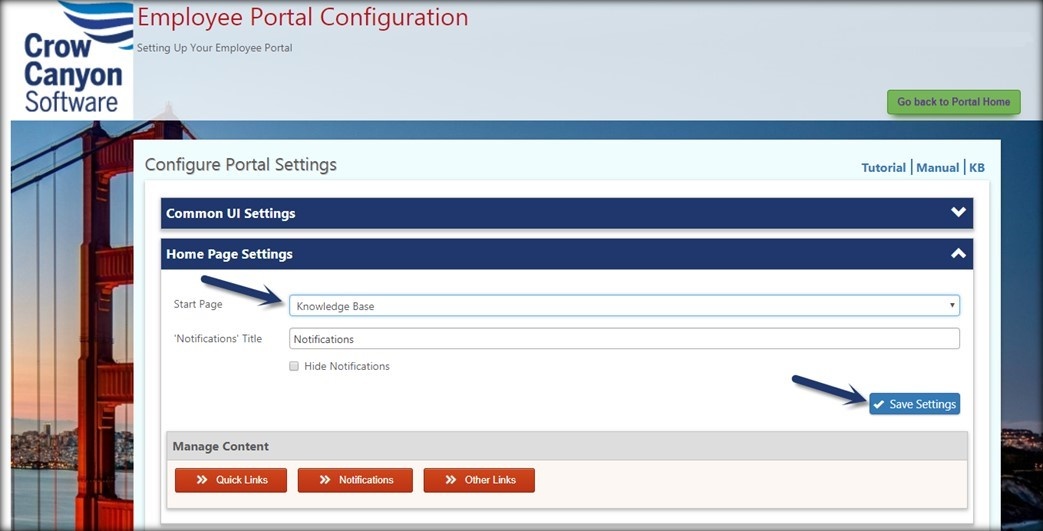The height and width of the screenshot is (531, 1043).
Task: Click into the 'Notifications' Title field
Action: [624, 339]
